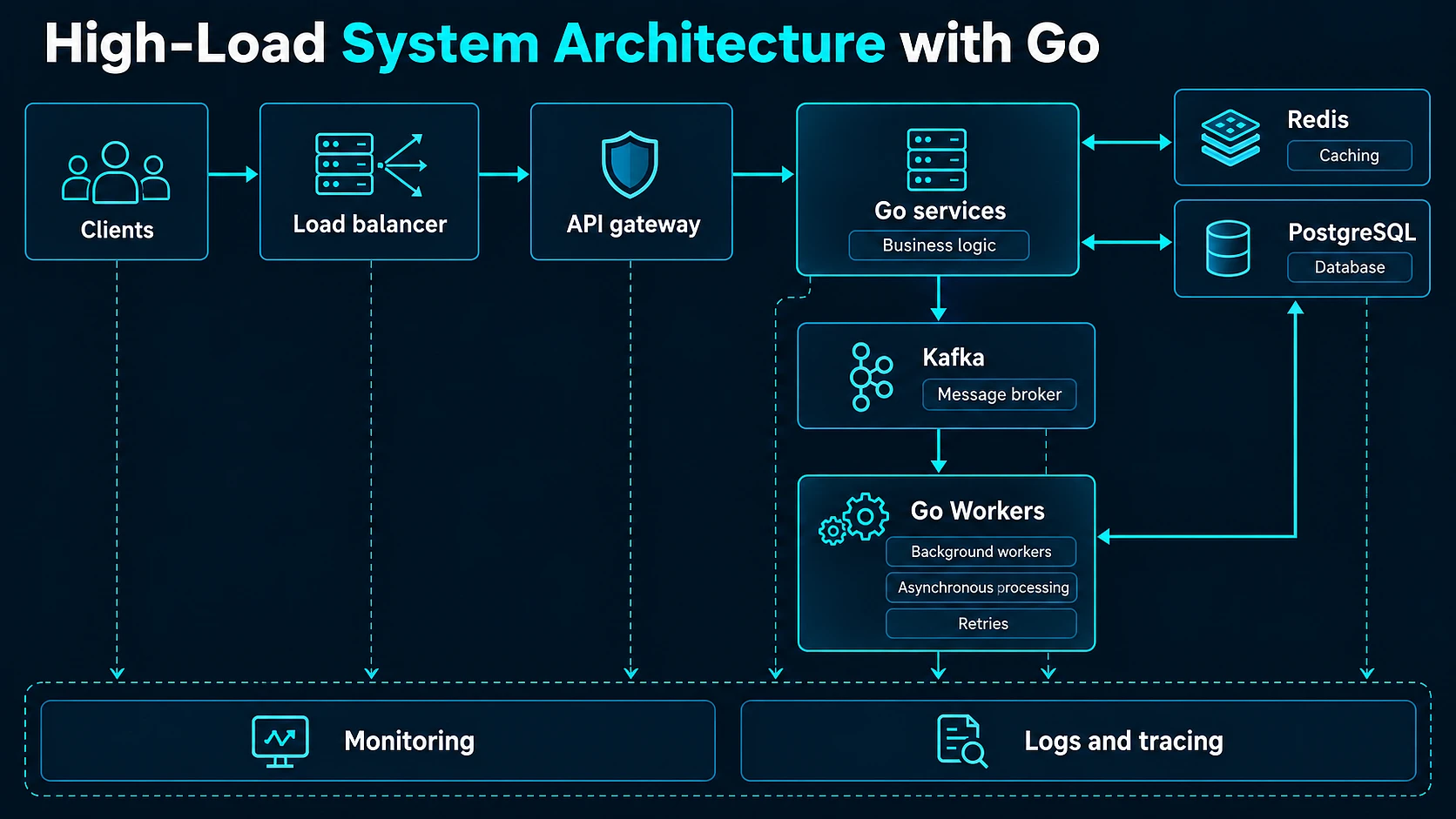Screen dimensions: 1456x819
Task: Click the Redis heading
Action: click(x=1318, y=119)
